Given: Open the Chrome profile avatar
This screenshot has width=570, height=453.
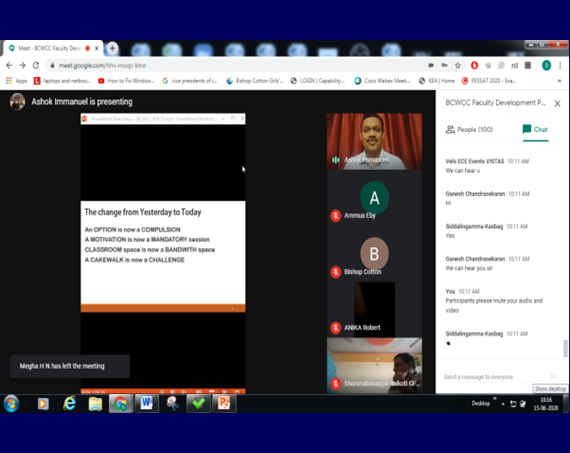Looking at the screenshot, I should [546, 65].
